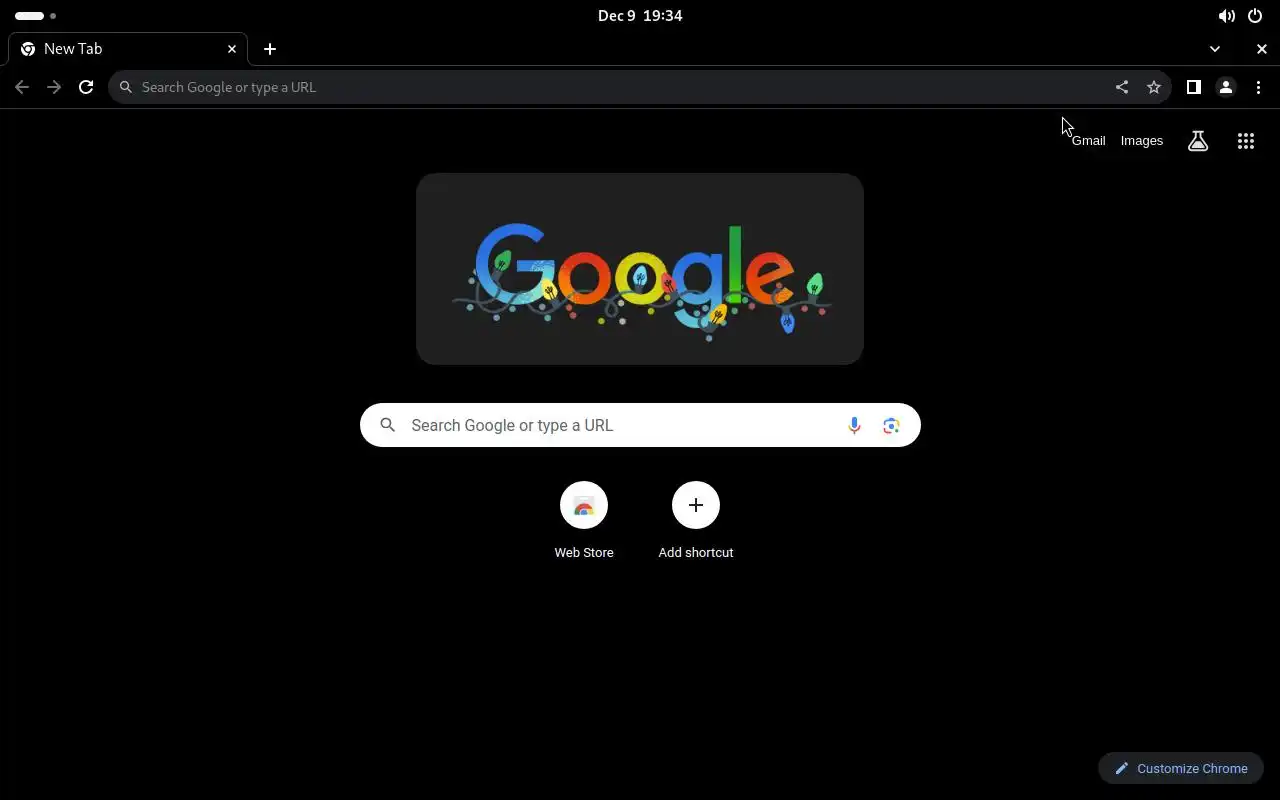Select the New Tab tab

128,49
